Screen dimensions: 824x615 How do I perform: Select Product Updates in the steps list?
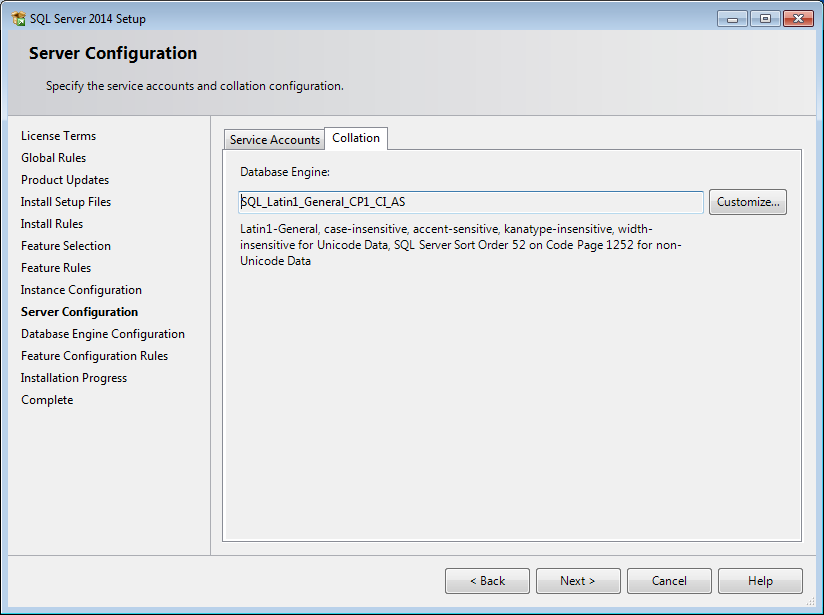pyautogui.click(x=65, y=180)
